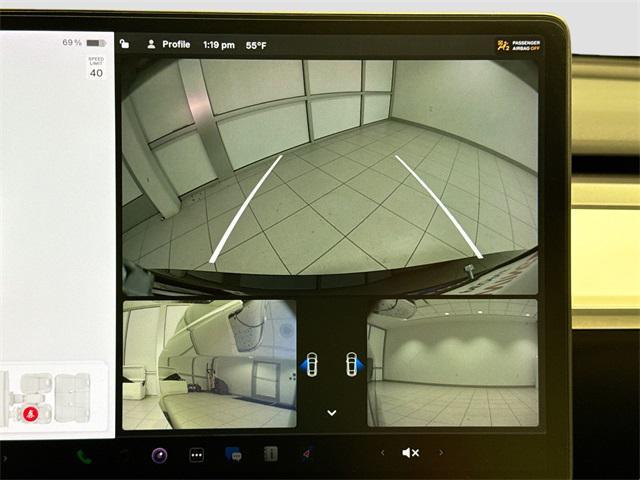Tap the speed limit 40 sign
Image resolution: width=640 pixels, height=480 pixels.
pos(96,68)
